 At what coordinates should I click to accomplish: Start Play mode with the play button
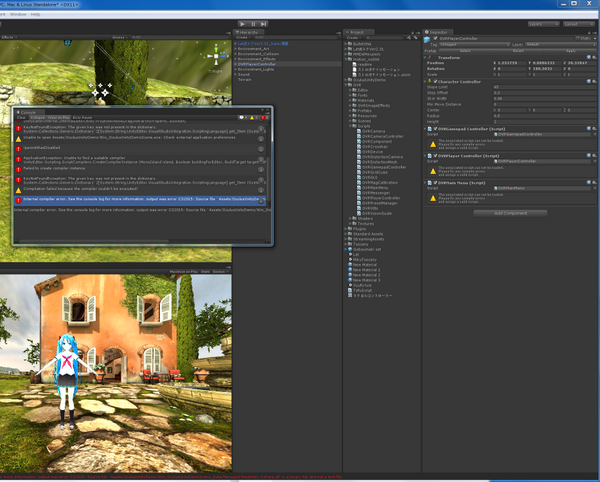point(242,24)
